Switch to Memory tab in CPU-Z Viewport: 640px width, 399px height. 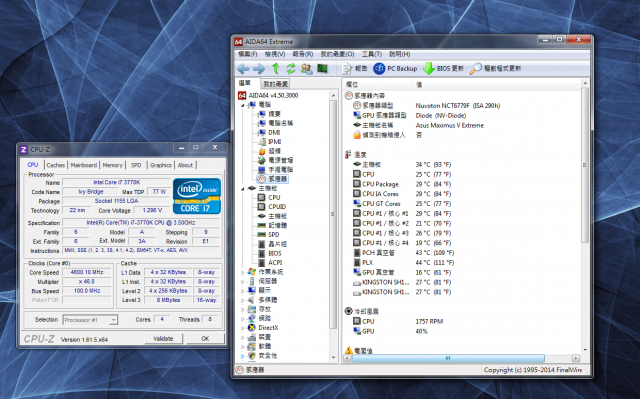[x=112, y=165]
